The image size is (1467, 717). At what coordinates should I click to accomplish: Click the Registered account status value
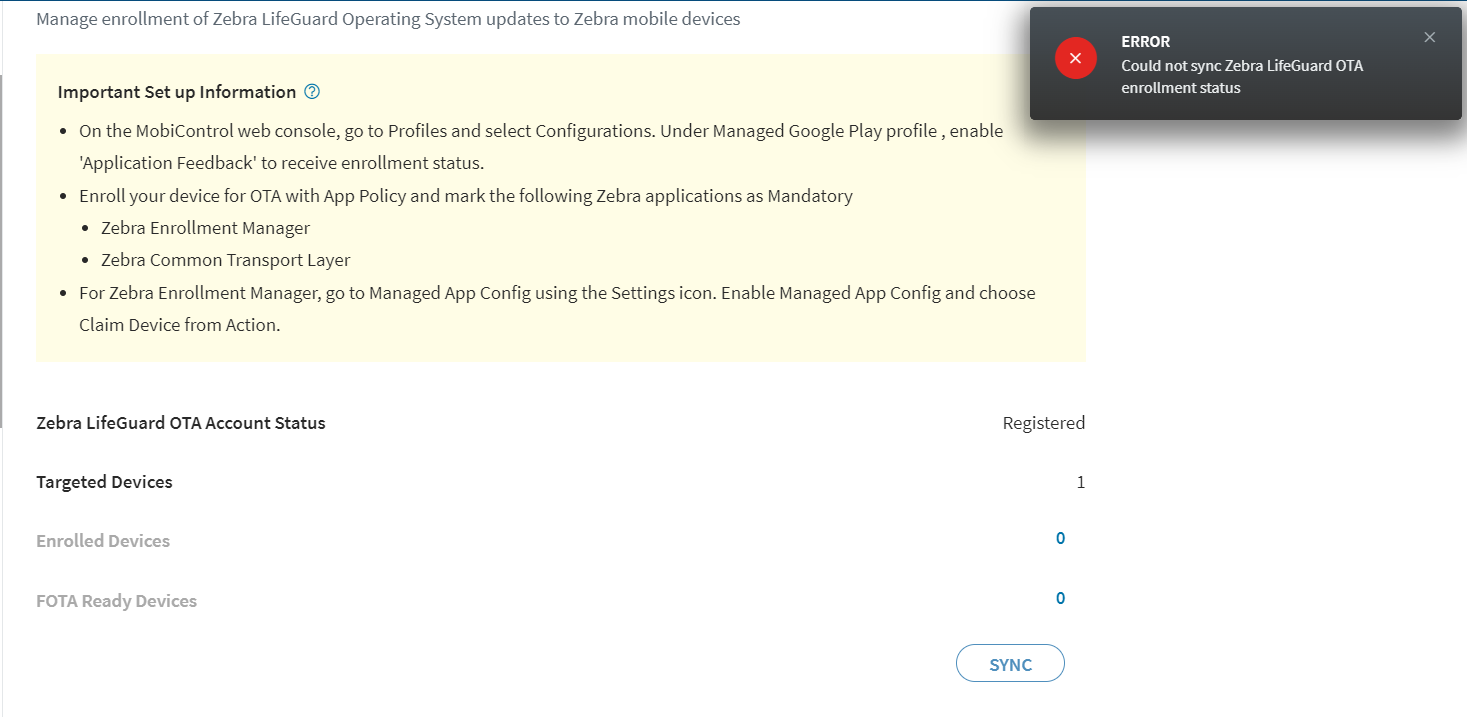[1043, 423]
